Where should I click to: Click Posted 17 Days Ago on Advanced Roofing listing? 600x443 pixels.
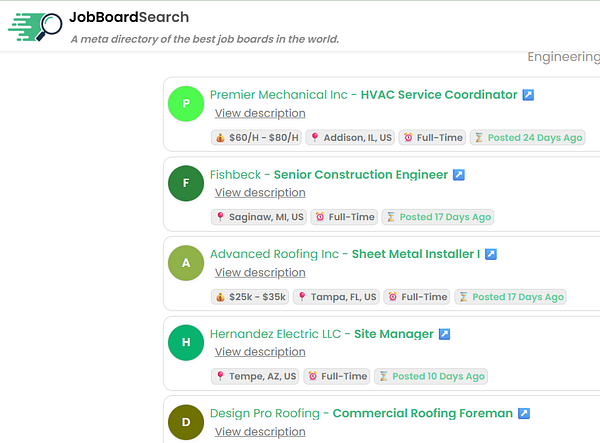510,297
